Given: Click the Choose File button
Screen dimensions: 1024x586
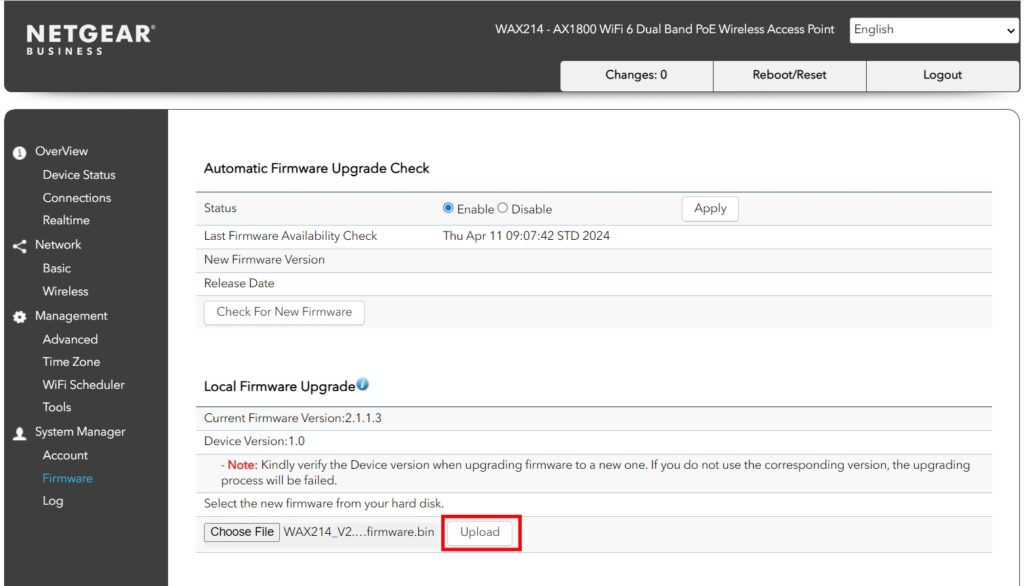Looking at the screenshot, I should (242, 532).
